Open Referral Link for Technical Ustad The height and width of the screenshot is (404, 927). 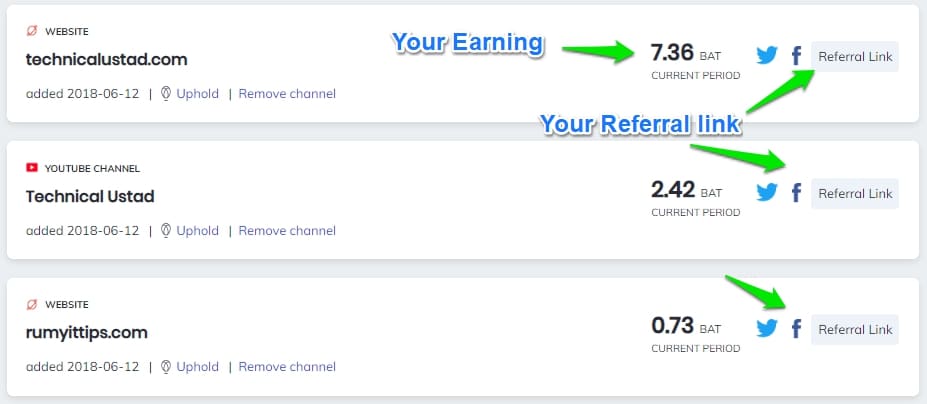[855, 193]
